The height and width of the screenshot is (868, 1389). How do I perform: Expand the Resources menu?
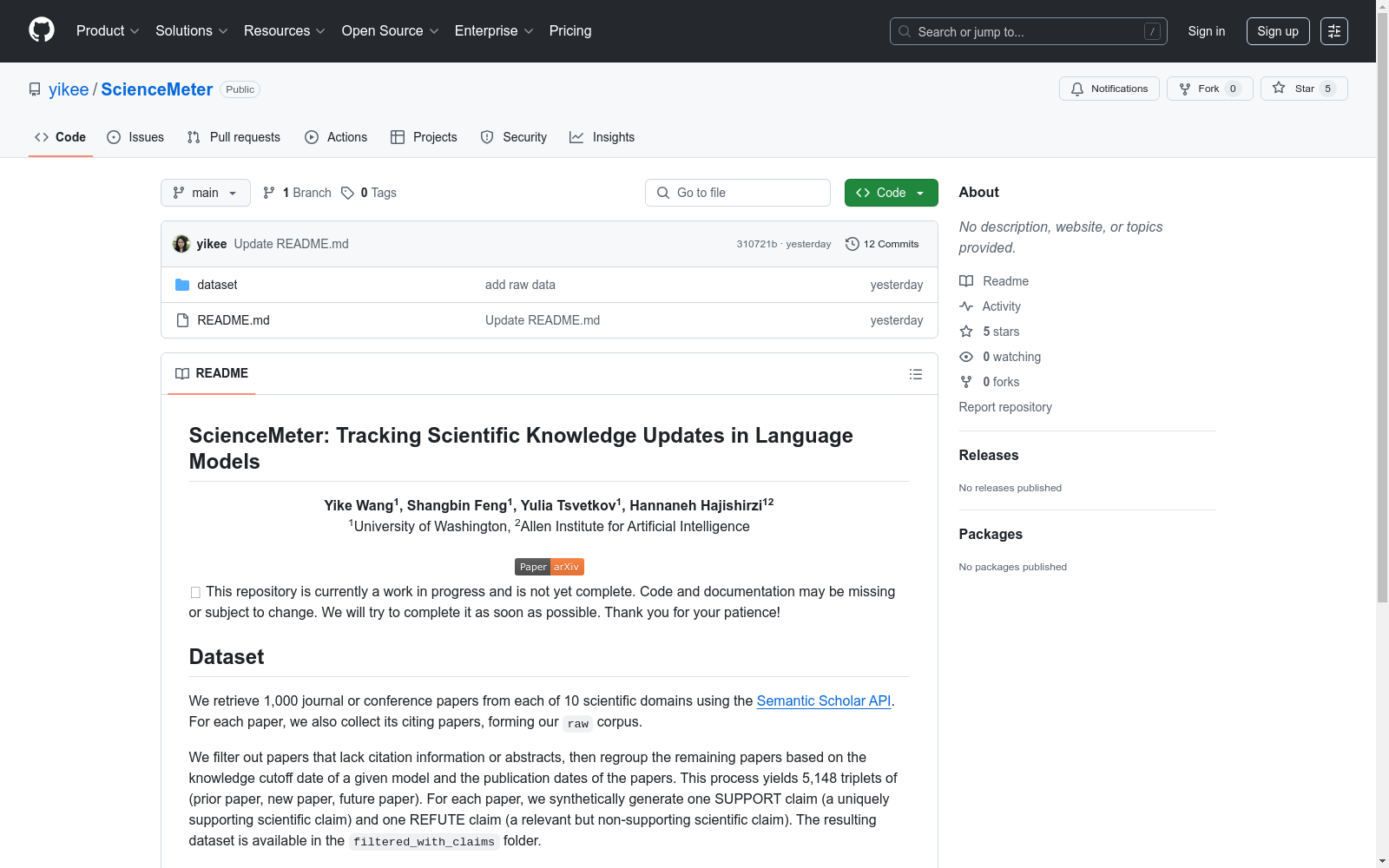[285, 31]
